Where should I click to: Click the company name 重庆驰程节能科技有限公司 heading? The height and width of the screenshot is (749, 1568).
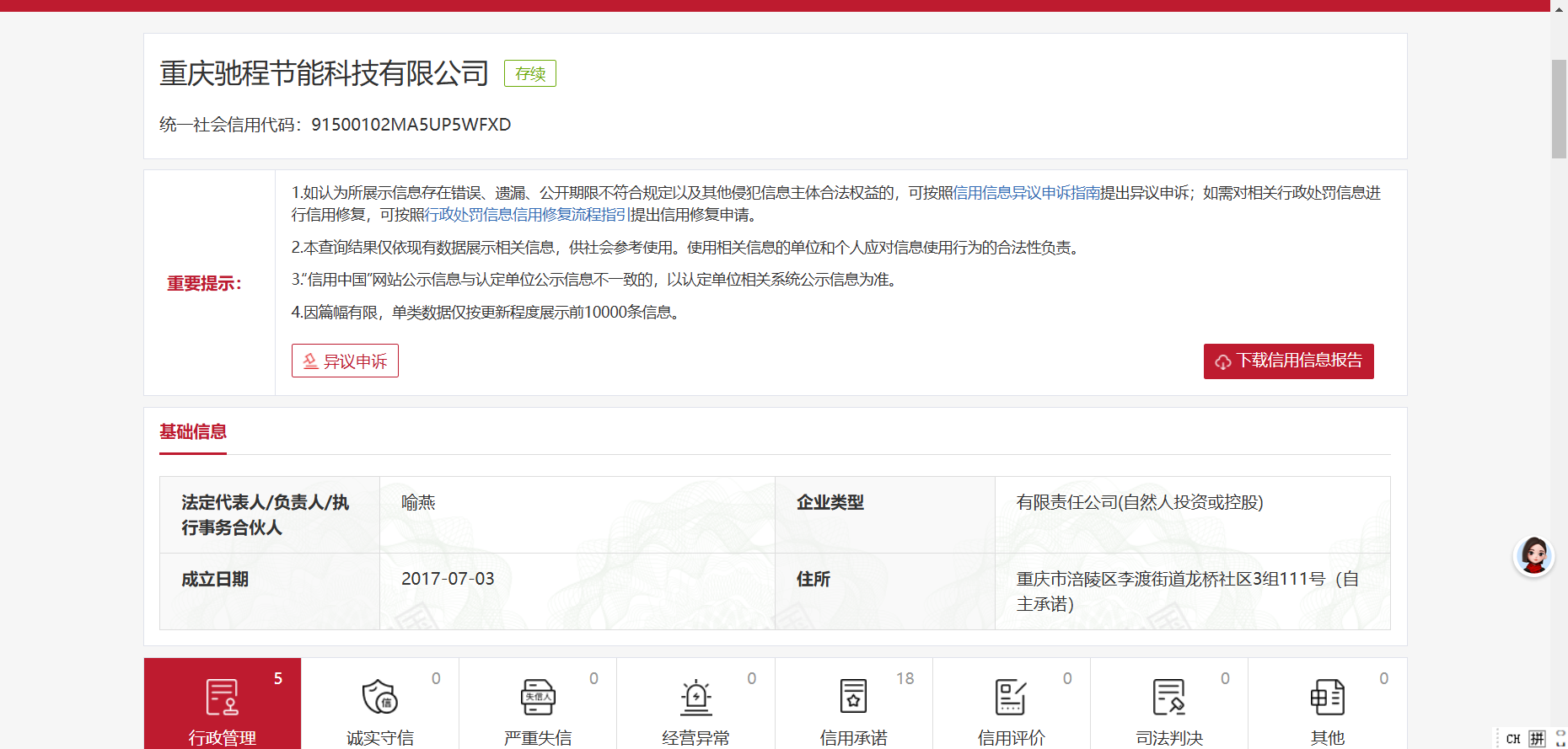coord(324,74)
